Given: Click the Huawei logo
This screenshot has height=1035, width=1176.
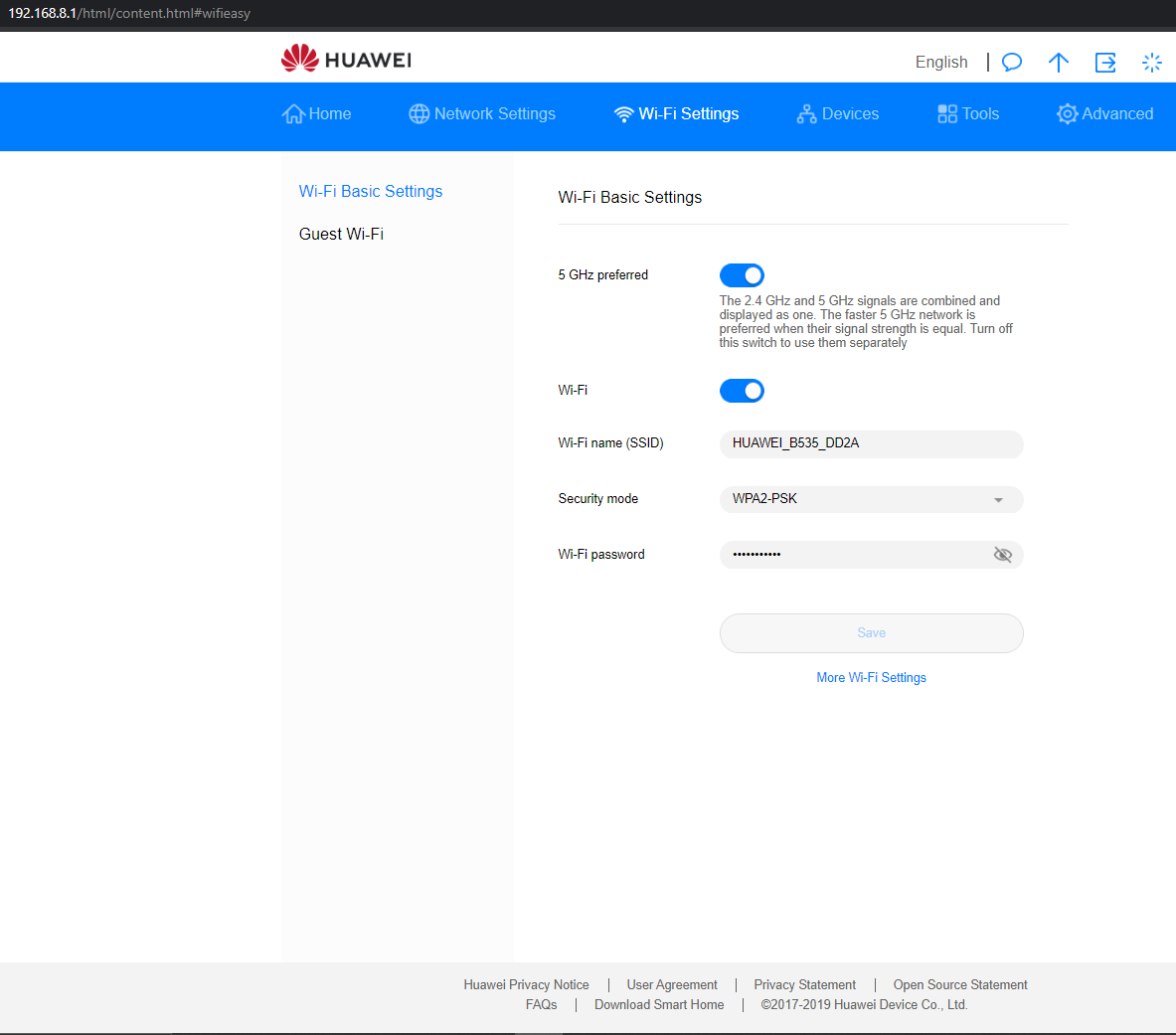Looking at the screenshot, I should [347, 59].
